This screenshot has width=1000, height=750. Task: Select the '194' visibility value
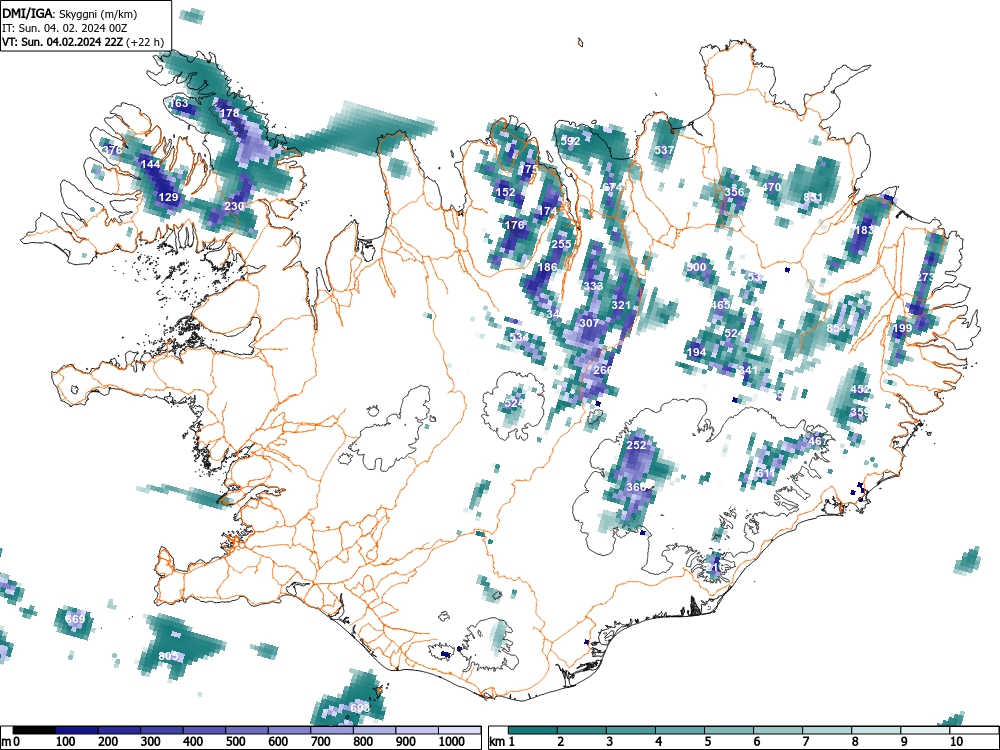coord(696,351)
